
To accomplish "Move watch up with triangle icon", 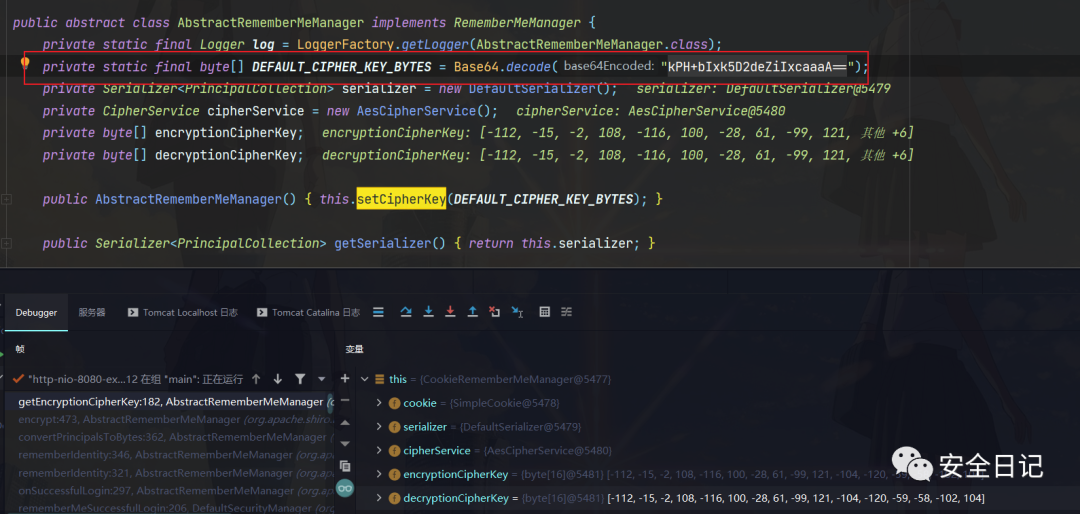I will click(345, 422).
